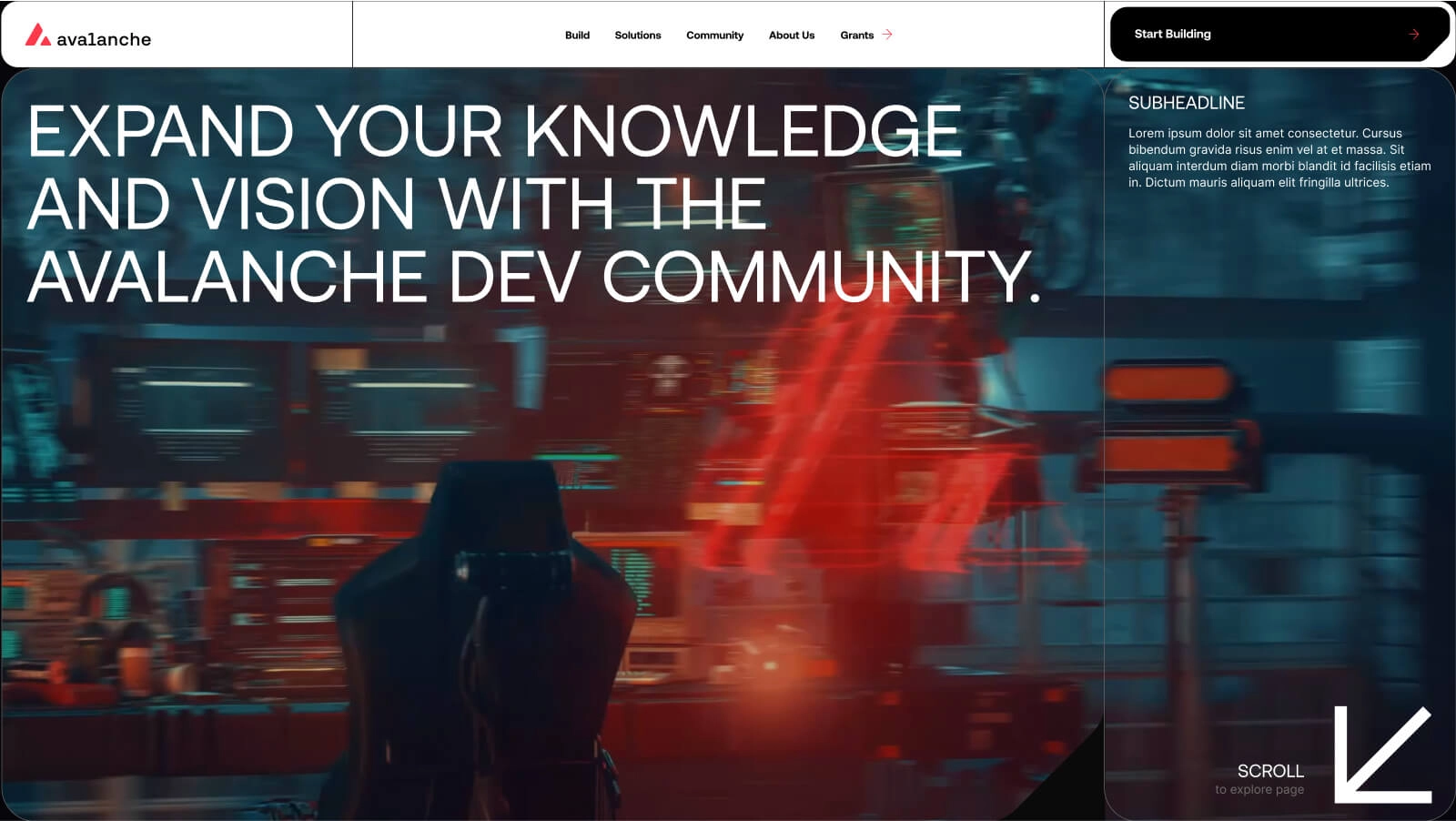Open the Solutions menu item
The image size is (1456, 821).
[x=637, y=35]
